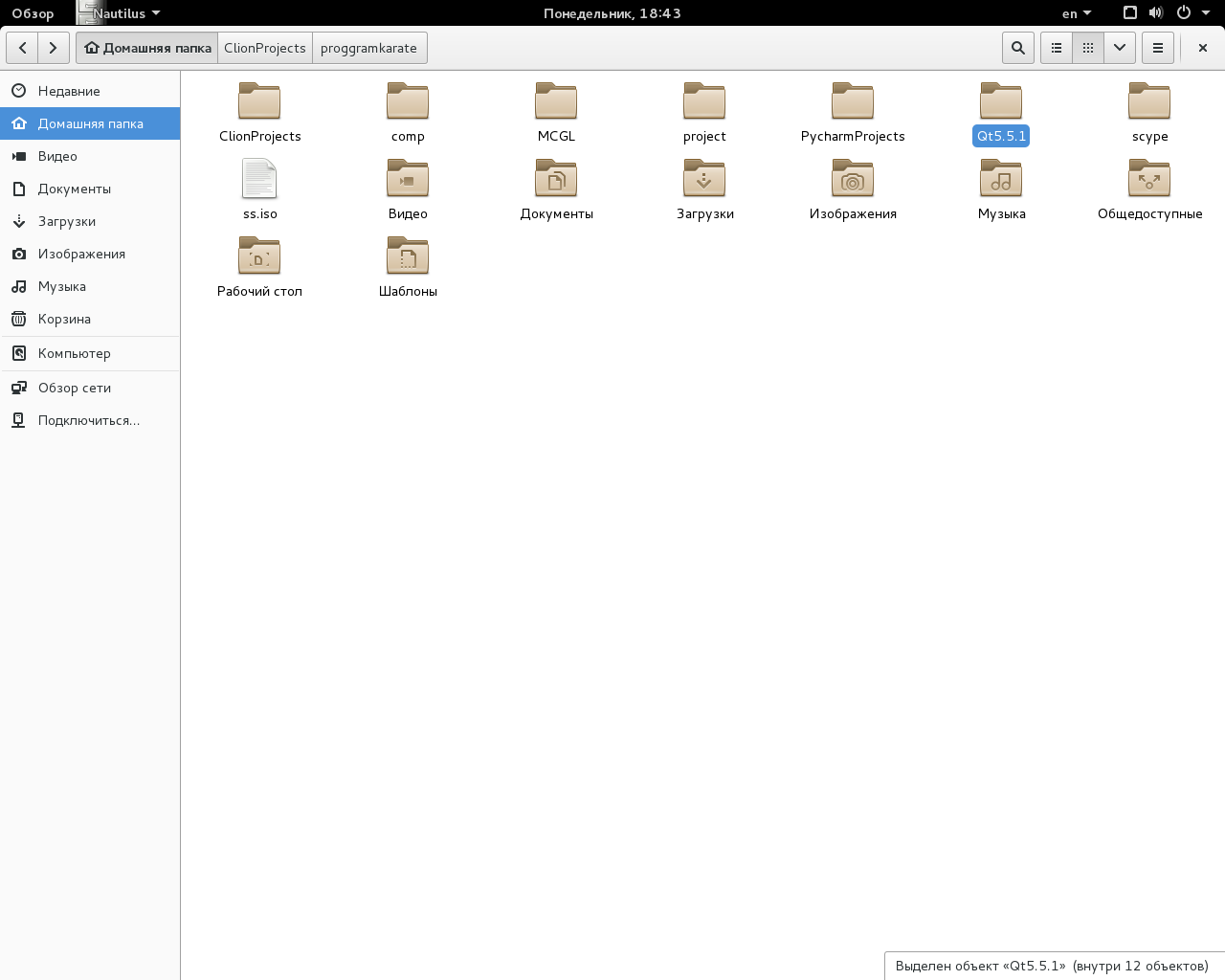The width and height of the screenshot is (1225, 980).
Task: Open the clock Понедельник, 18:43
Action: 612,13
